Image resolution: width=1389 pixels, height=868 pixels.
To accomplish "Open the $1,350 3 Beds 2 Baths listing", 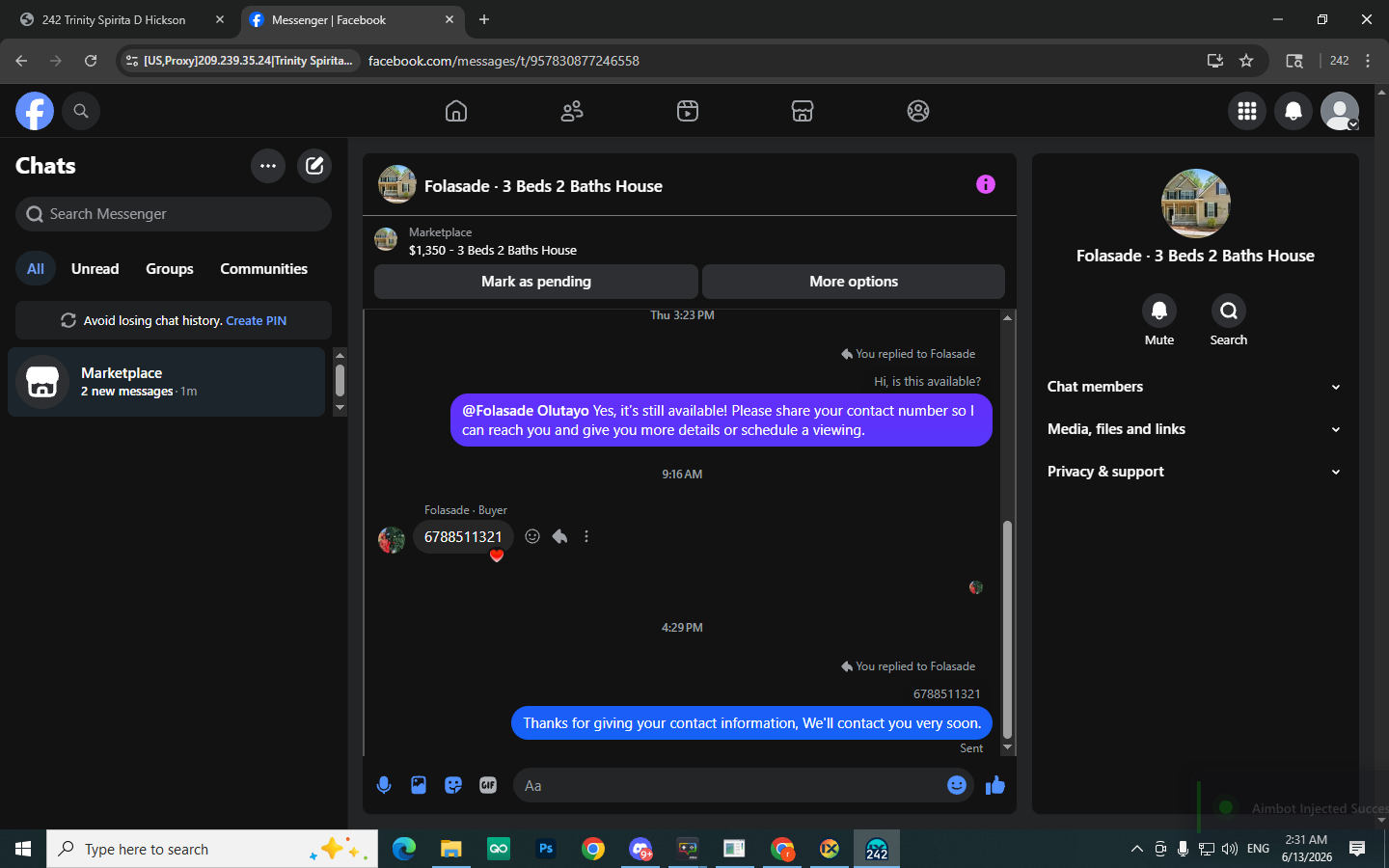I will pyautogui.click(x=492, y=250).
